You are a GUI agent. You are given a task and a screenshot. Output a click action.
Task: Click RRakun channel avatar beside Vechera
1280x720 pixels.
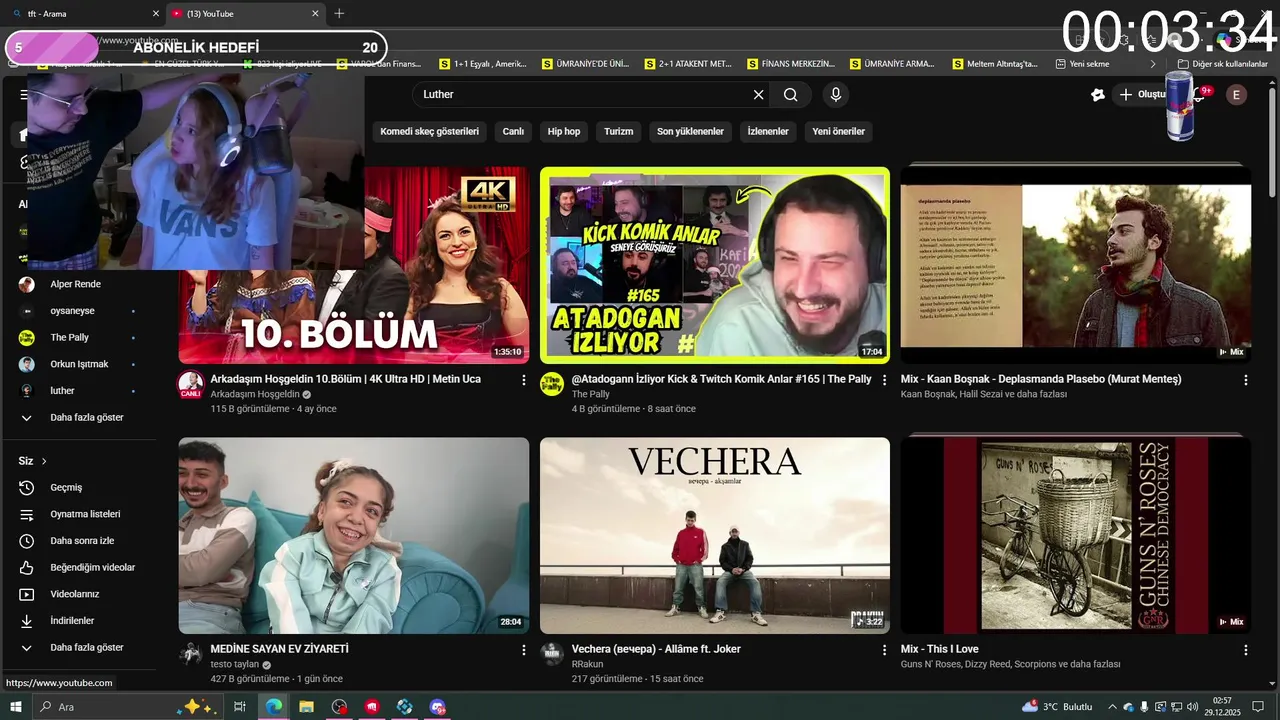coord(552,654)
